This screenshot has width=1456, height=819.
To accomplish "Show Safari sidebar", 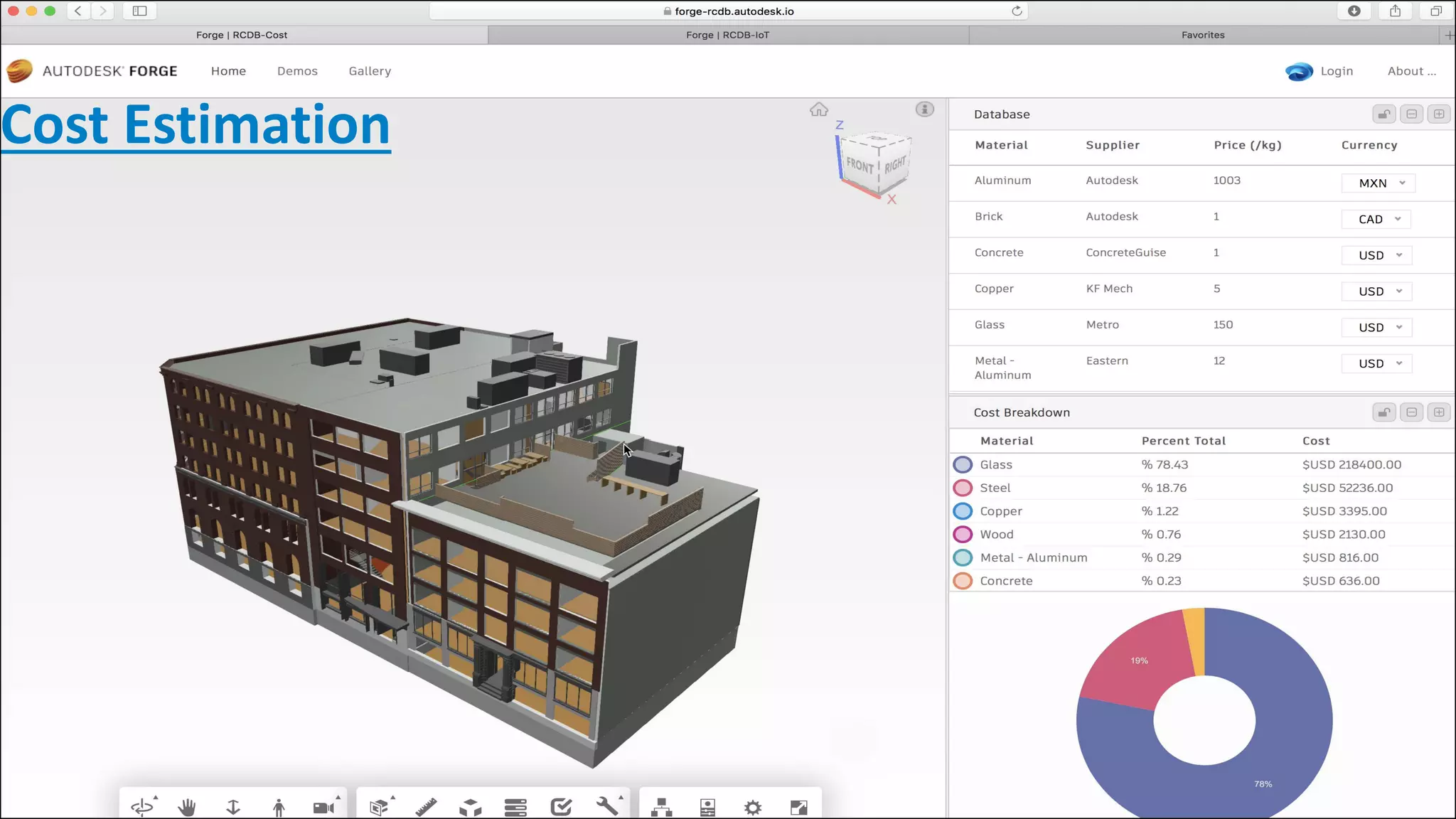I will pyautogui.click(x=139, y=11).
